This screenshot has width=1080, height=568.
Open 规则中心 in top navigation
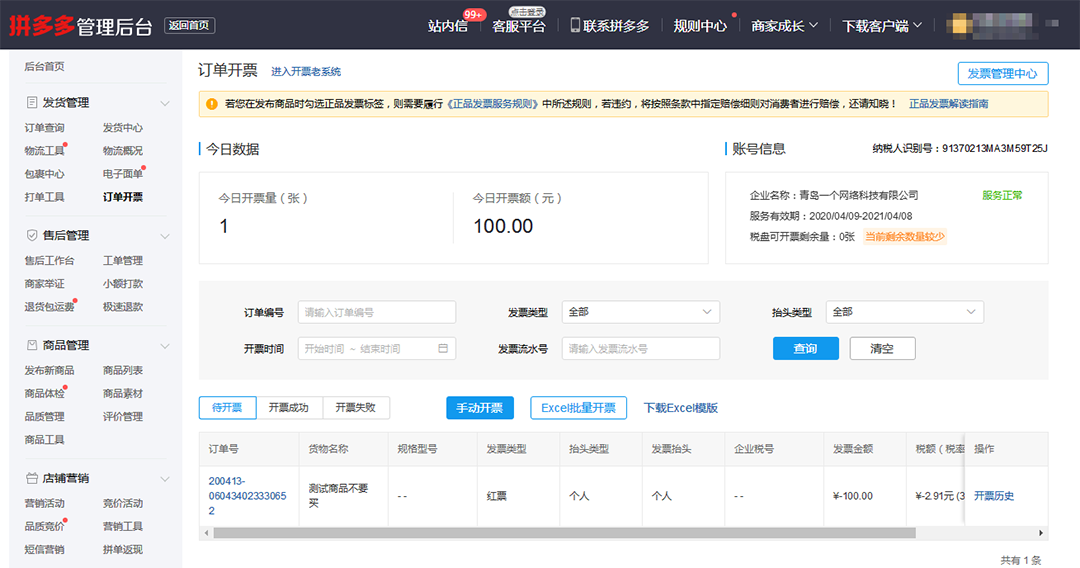click(700, 26)
